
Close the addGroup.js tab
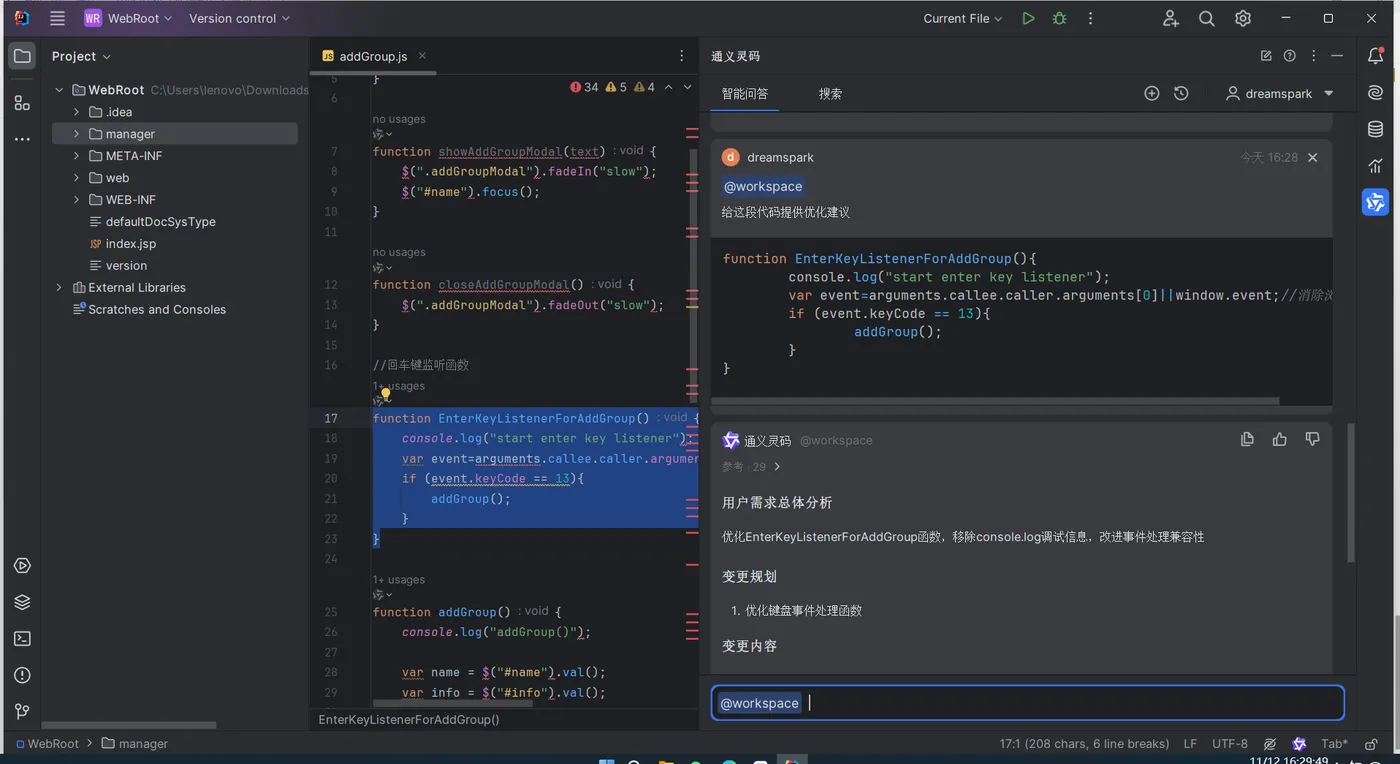point(422,56)
